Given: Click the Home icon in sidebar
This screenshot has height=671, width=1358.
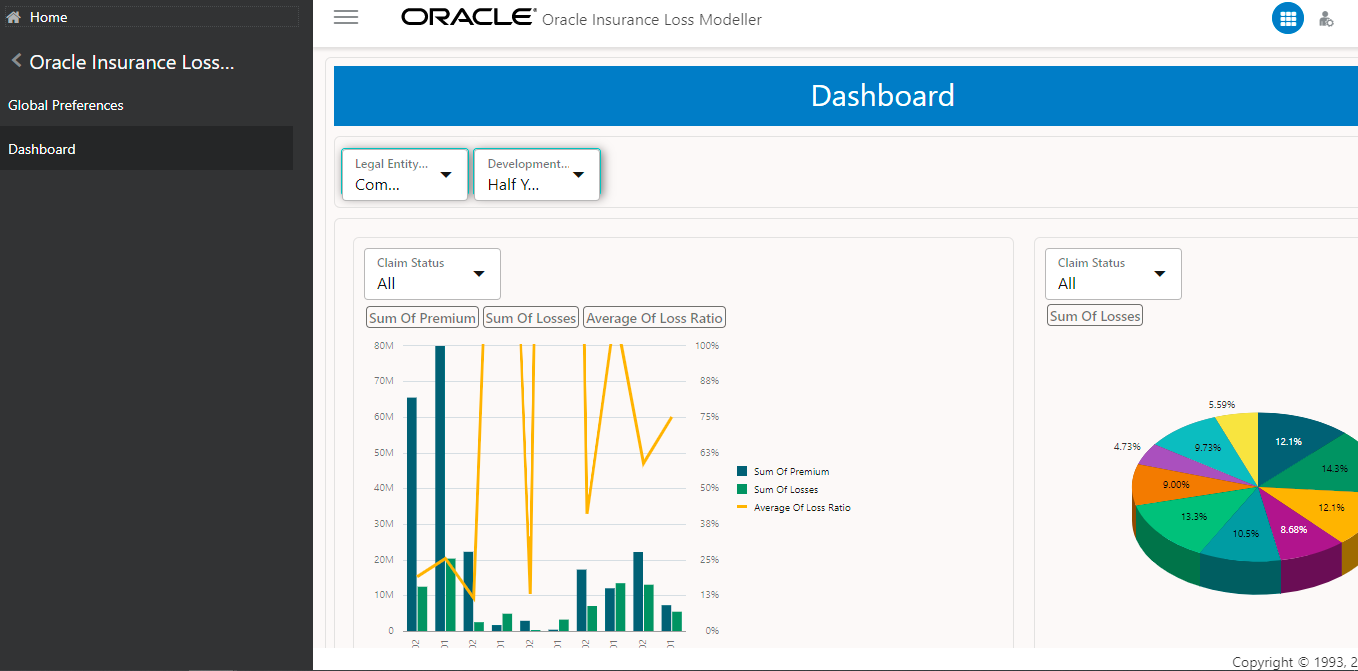Looking at the screenshot, I should click(14, 17).
